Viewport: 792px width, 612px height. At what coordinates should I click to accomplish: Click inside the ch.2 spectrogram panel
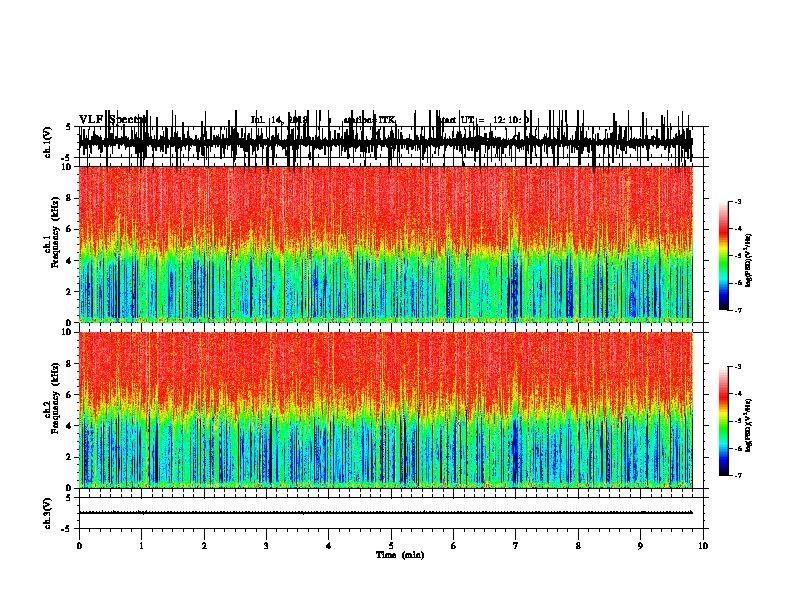click(x=385, y=410)
